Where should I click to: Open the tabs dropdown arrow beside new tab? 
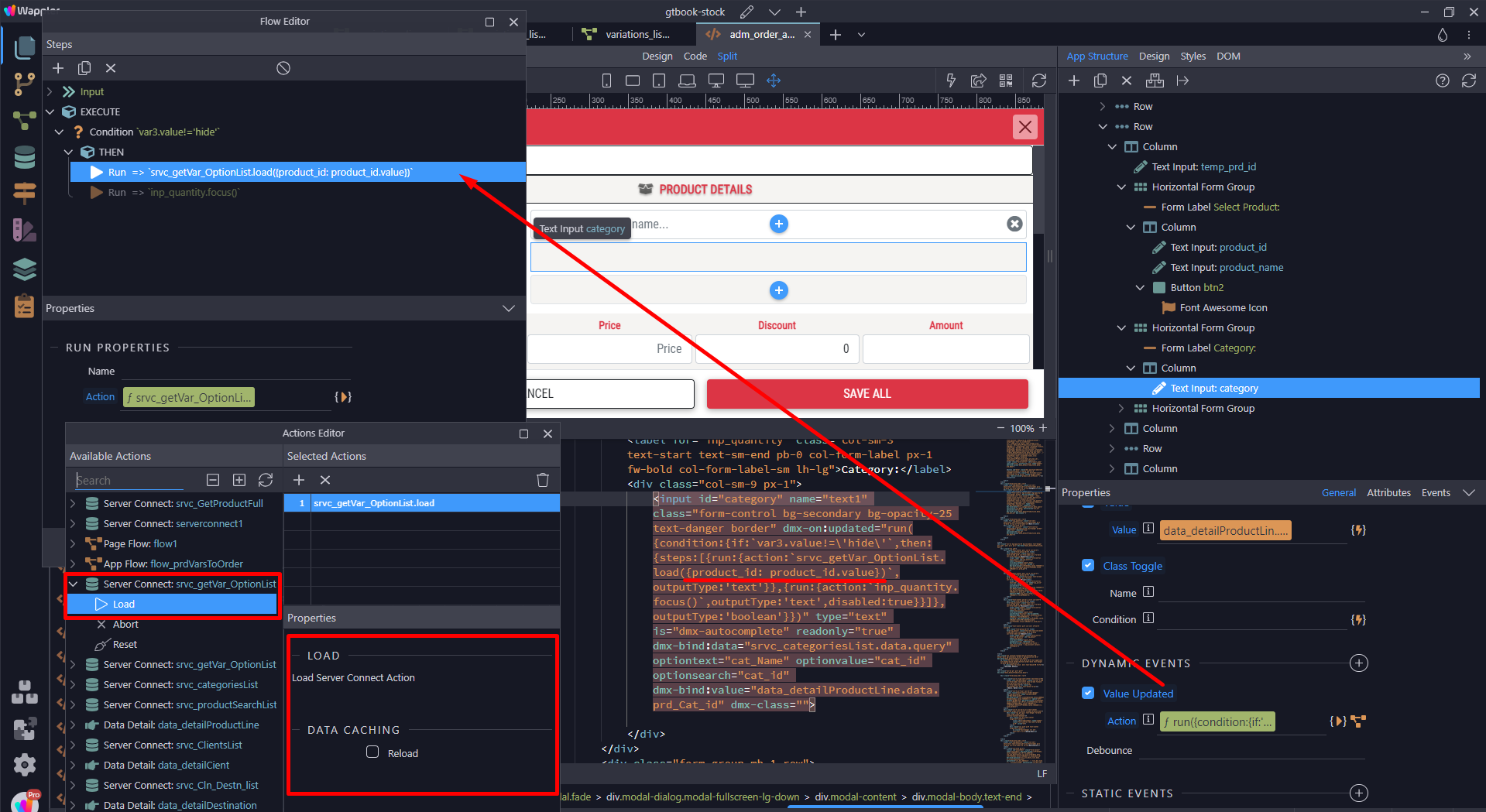tap(861, 35)
